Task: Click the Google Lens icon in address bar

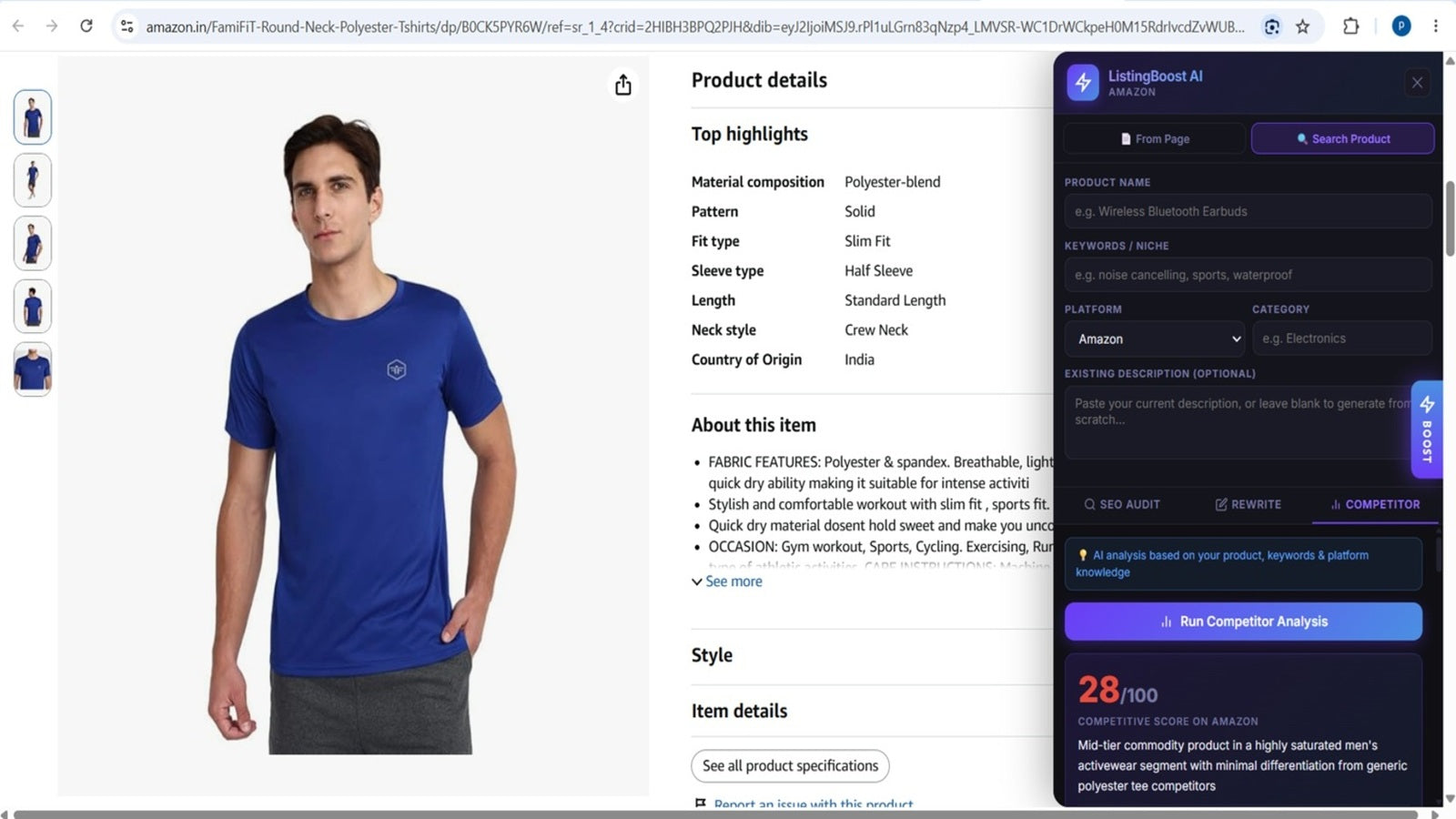Action: click(1272, 26)
